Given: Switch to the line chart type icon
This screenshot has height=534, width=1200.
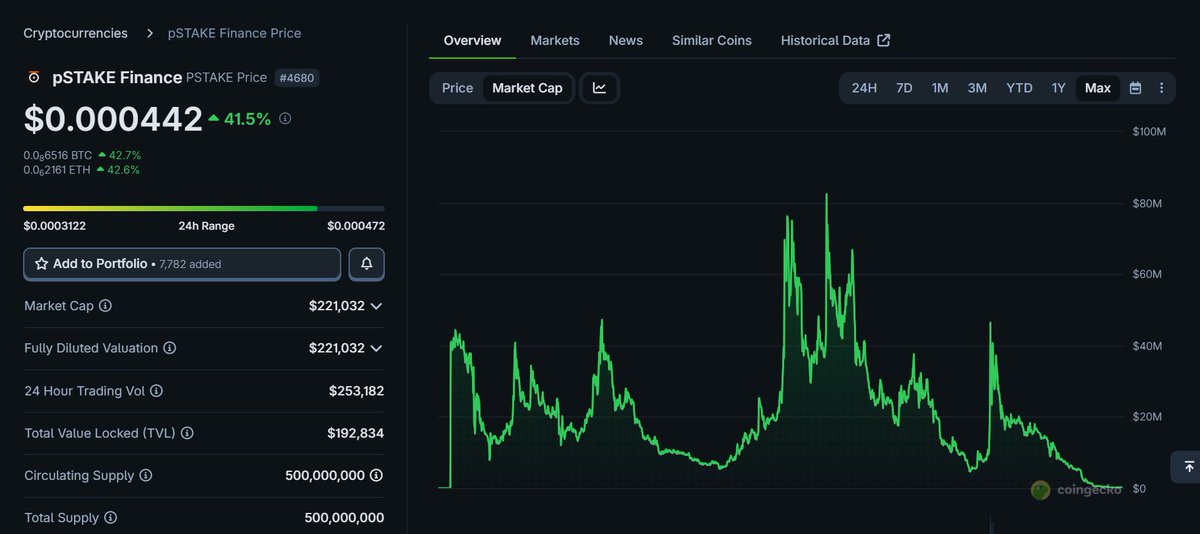Looking at the screenshot, I should (599, 88).
